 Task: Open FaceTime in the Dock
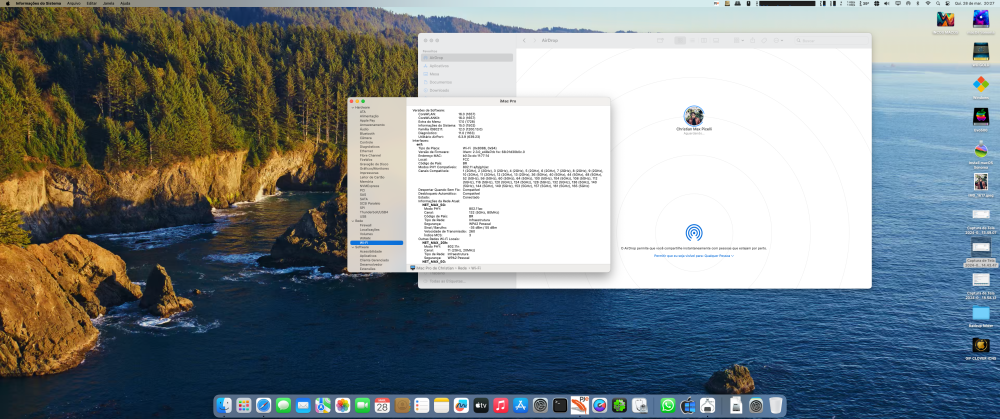click(x=362, y=405)
